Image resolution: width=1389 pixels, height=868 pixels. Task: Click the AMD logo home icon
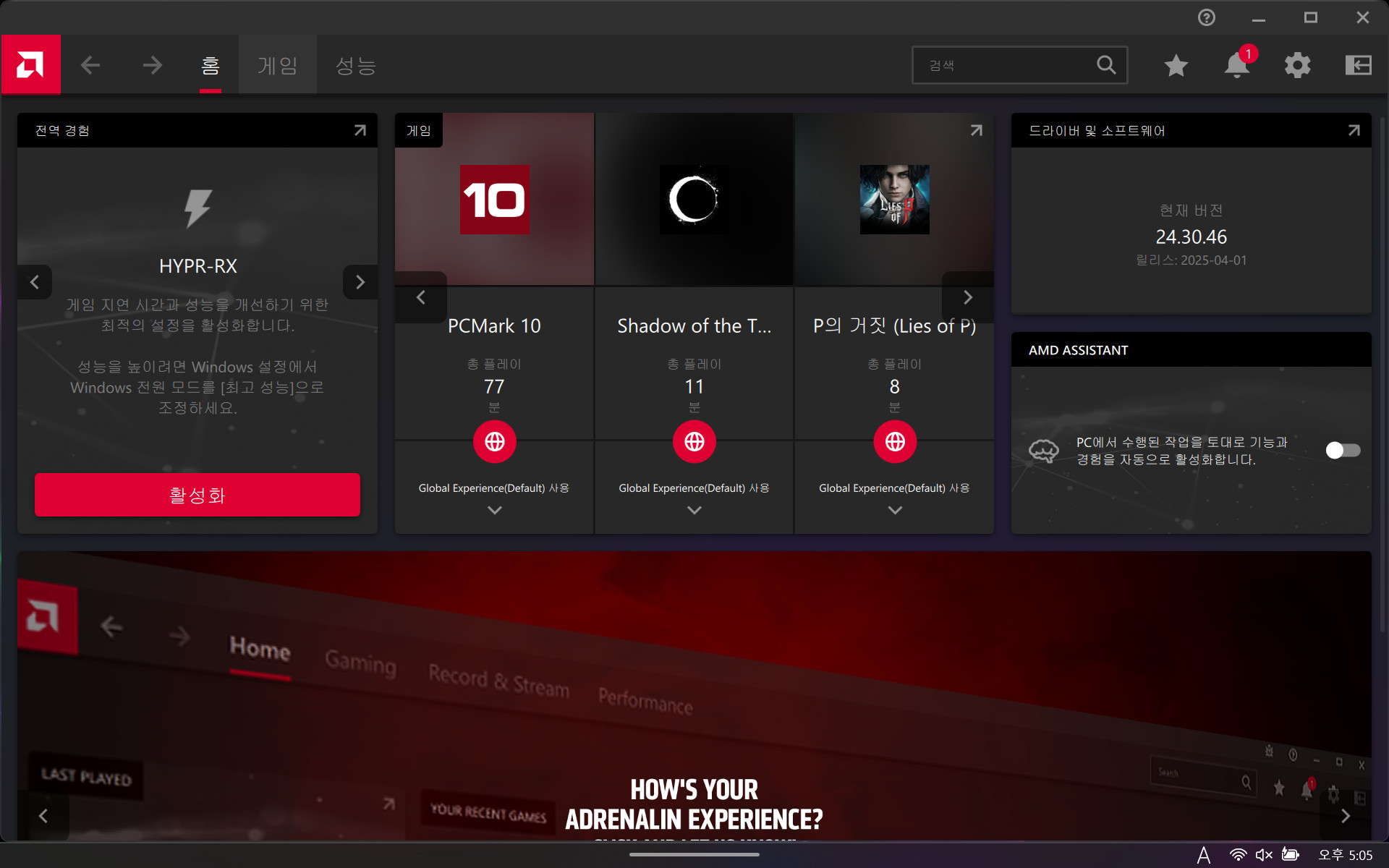click(x=30, y=65)
